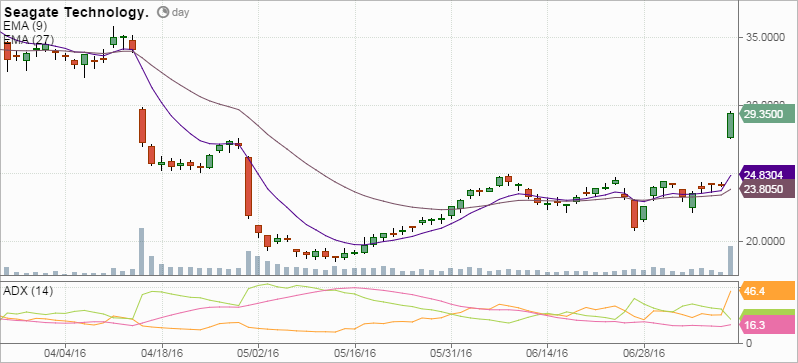798x363 pixels.
Task: Click the 0 label on ADX axis
Action: [x=749, y=343]
